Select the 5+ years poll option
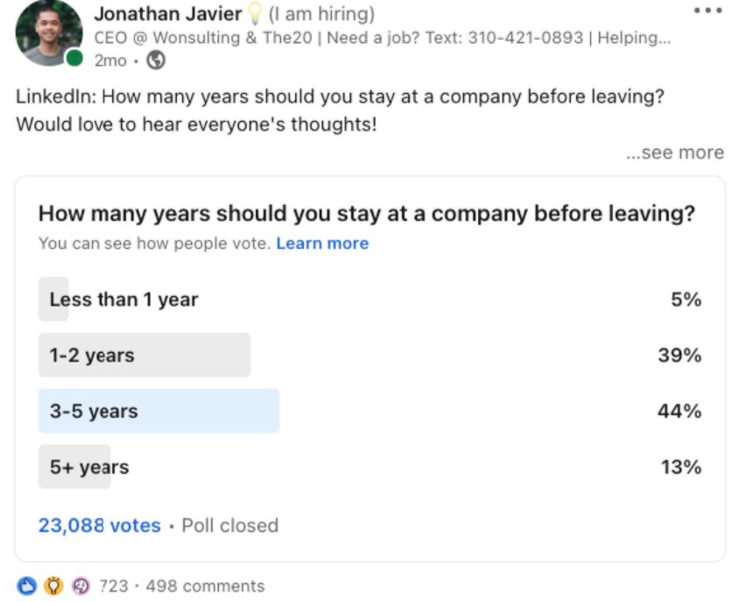 (x=370, y=467)
